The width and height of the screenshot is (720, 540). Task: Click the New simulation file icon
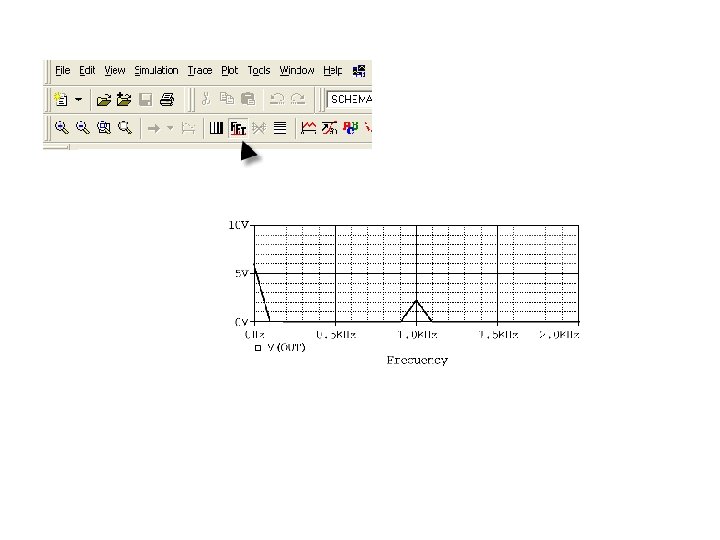point(61,99)
